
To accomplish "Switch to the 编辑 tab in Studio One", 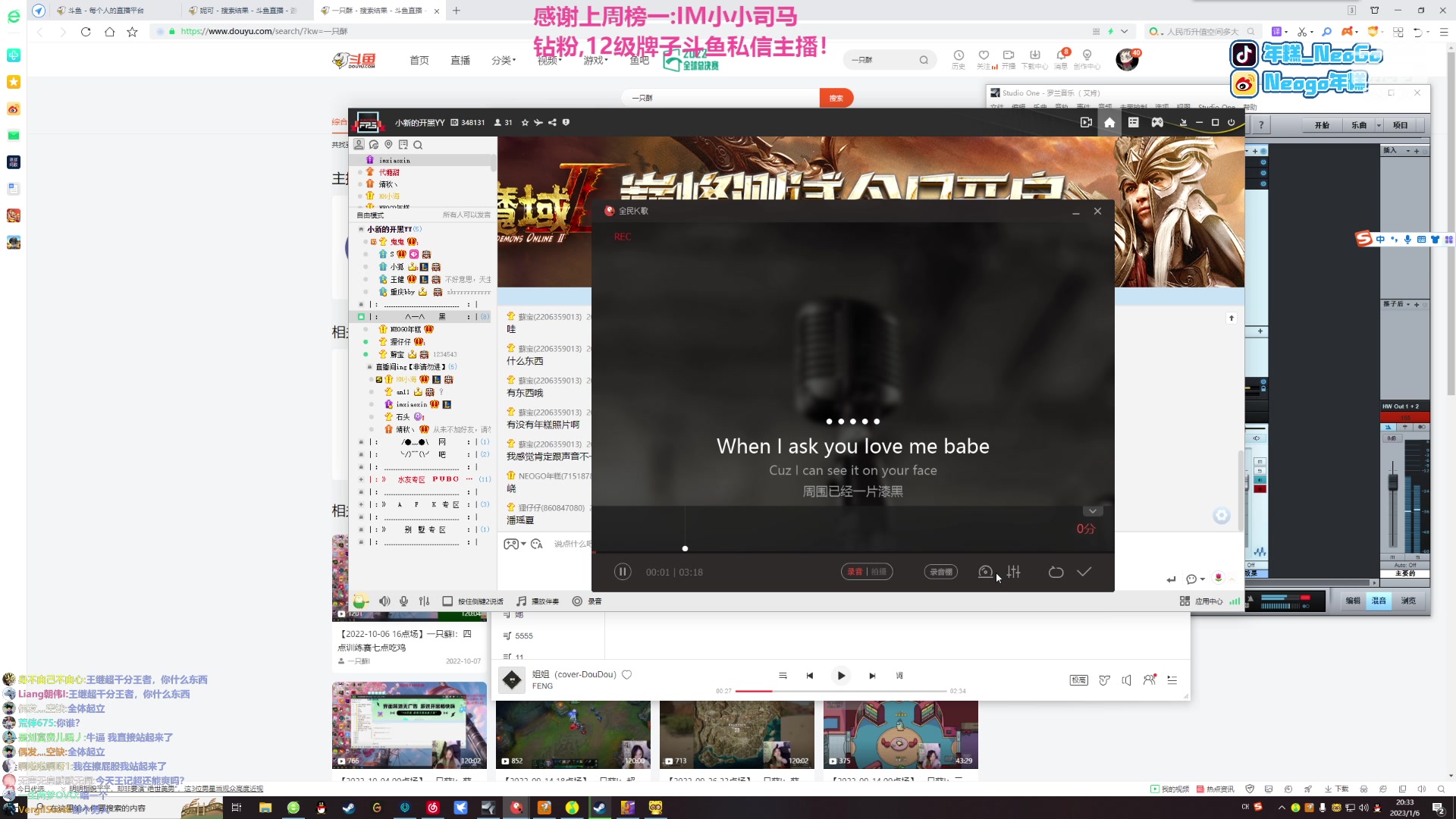I will [1353, 601].
